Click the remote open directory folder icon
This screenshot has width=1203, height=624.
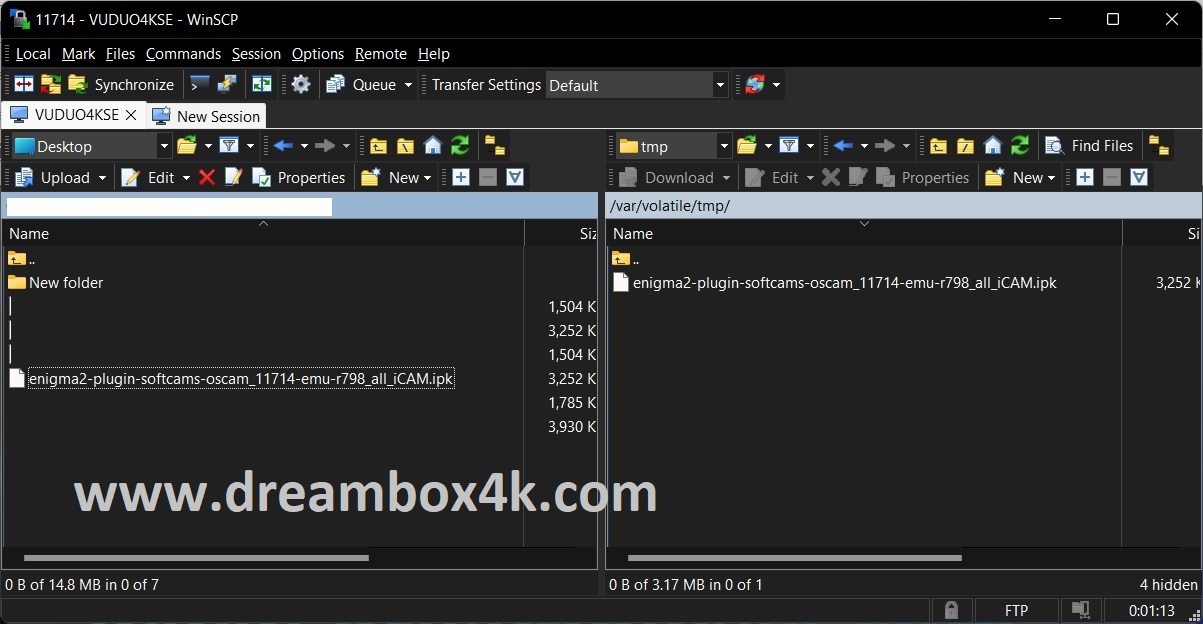pos(747,146)
